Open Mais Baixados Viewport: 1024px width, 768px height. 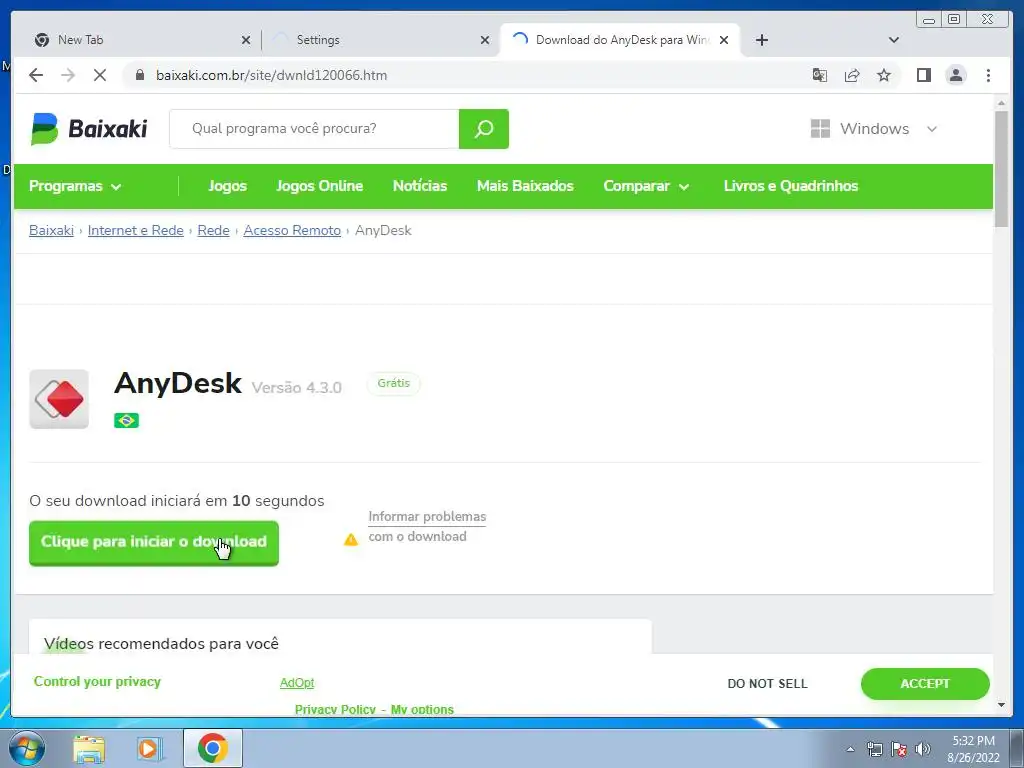[x=525, y=186]
